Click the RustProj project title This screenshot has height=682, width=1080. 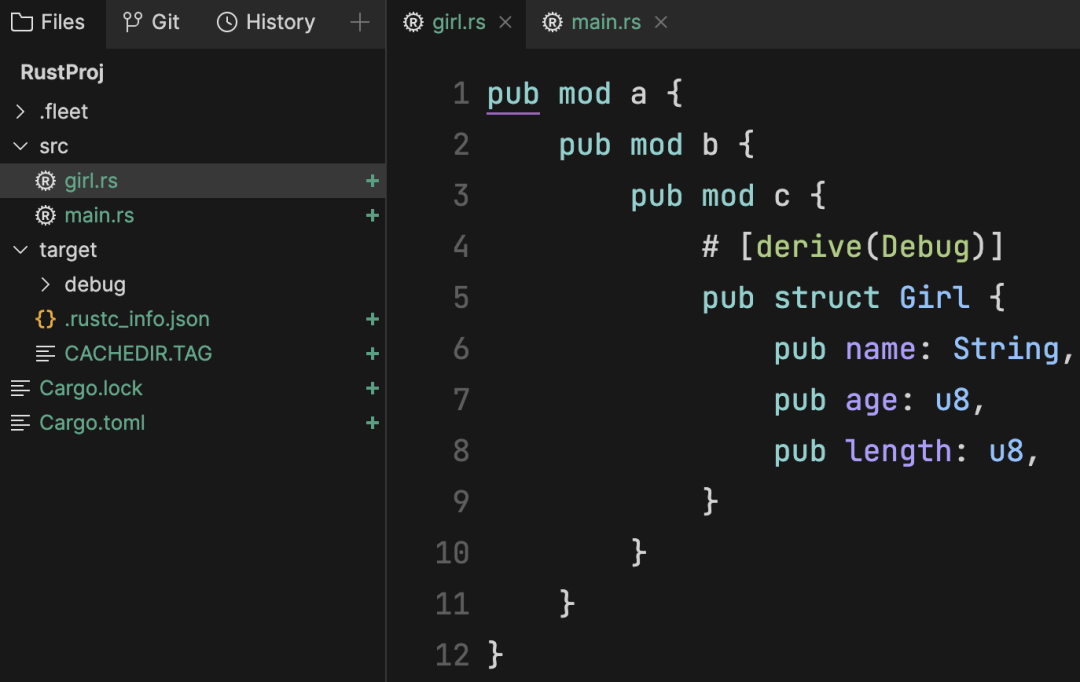tap(62, 72)
